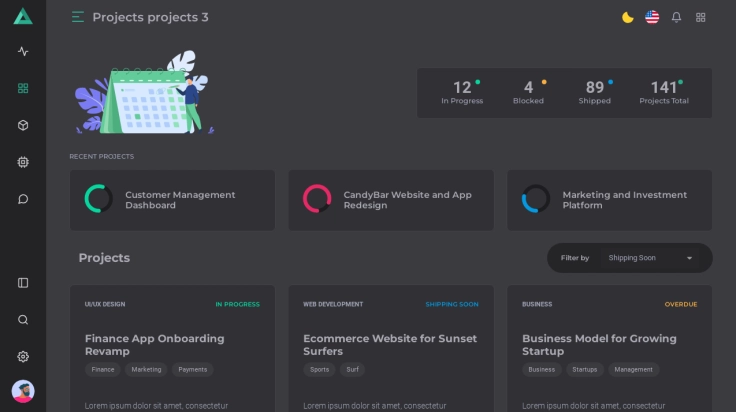Open search from the sidebar magnifier icon
This screenshot has width=736, height=412.
(23, 320)
